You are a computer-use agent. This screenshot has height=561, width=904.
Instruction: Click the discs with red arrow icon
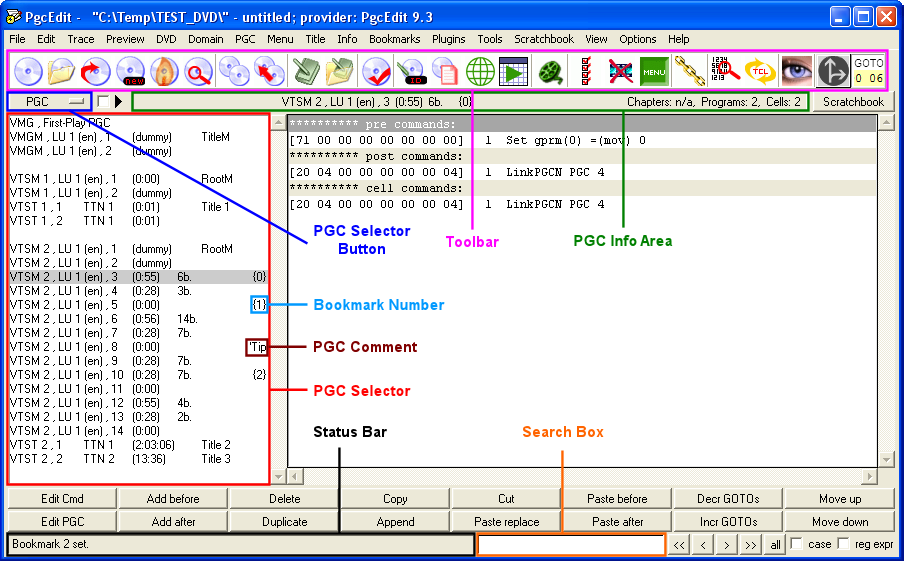coord(269,71)
